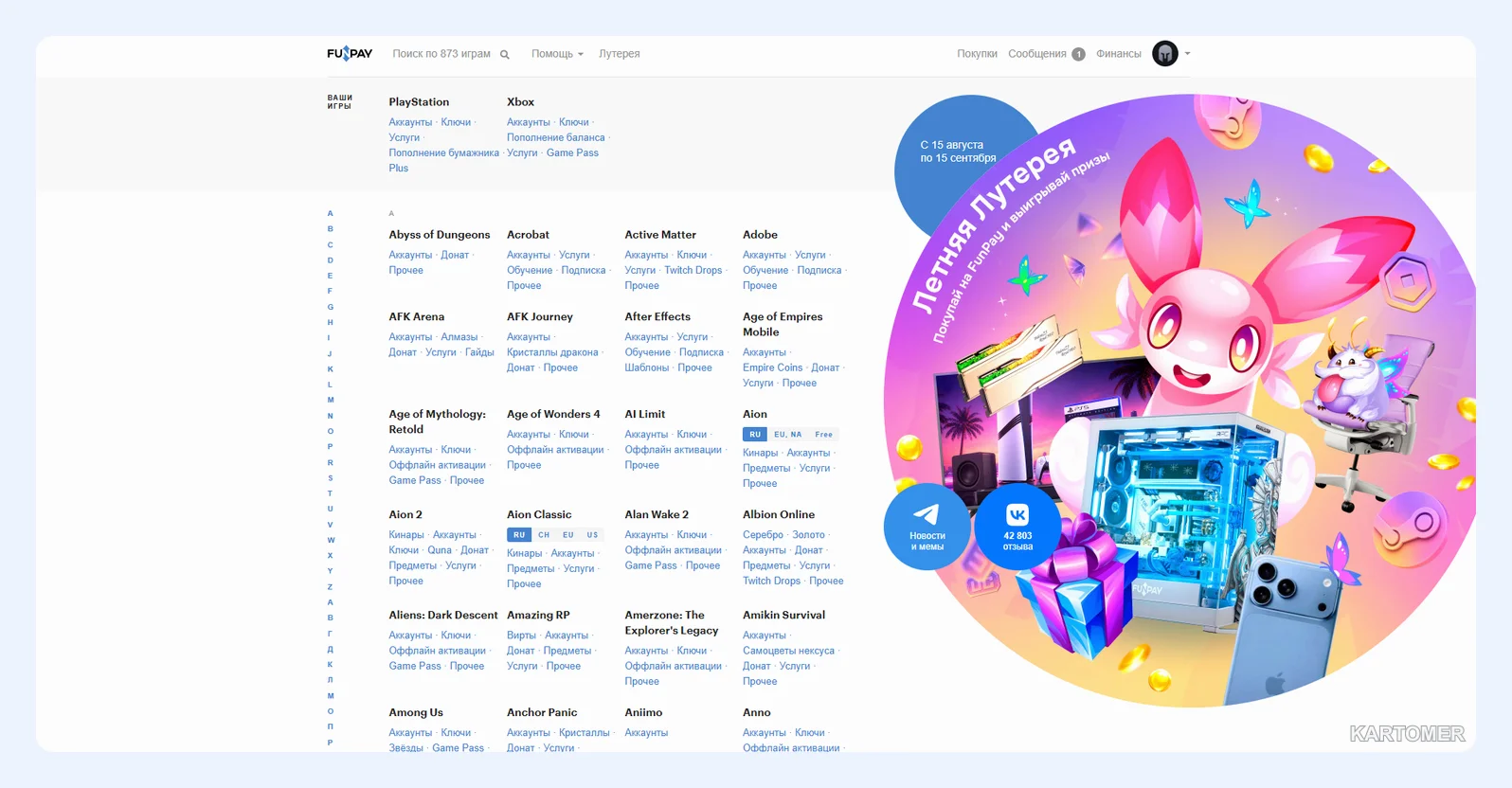Screen dimensions: 1512x788
Task: Click the messages unread count badge
Action: 1078,54
